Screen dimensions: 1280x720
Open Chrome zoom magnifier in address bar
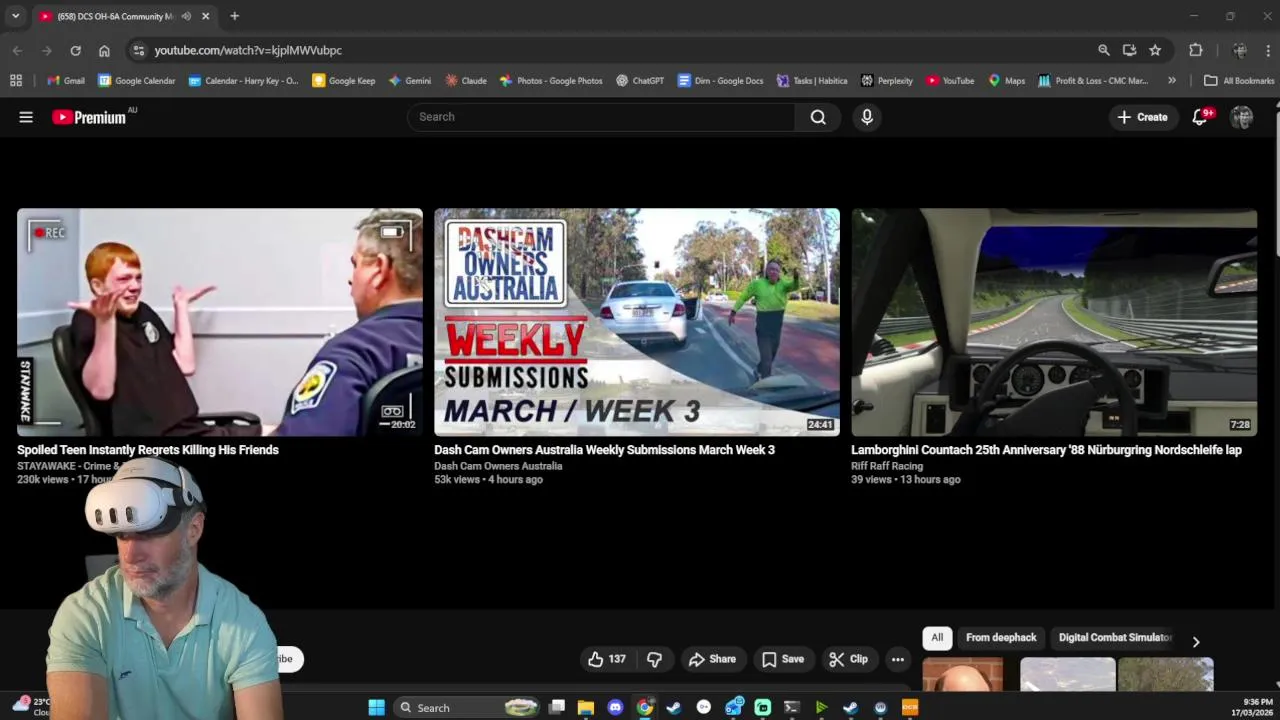pyautogui.click(x=1104, y=50)
